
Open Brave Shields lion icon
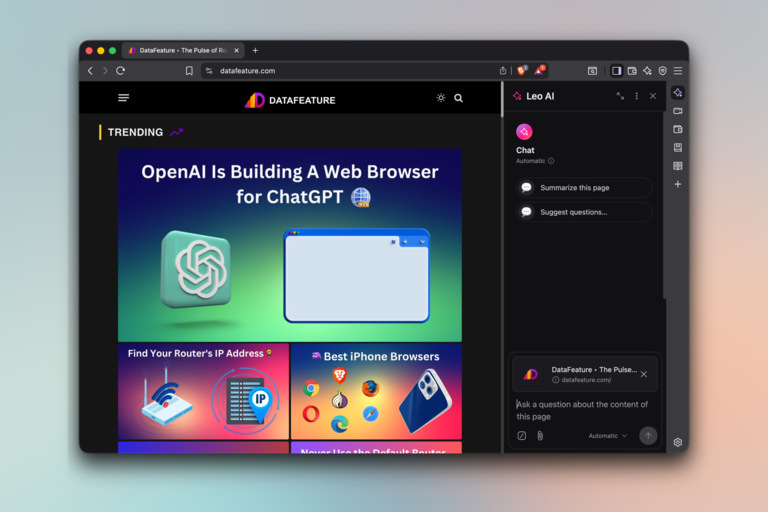pyautogui.click(x=522, y=70)
